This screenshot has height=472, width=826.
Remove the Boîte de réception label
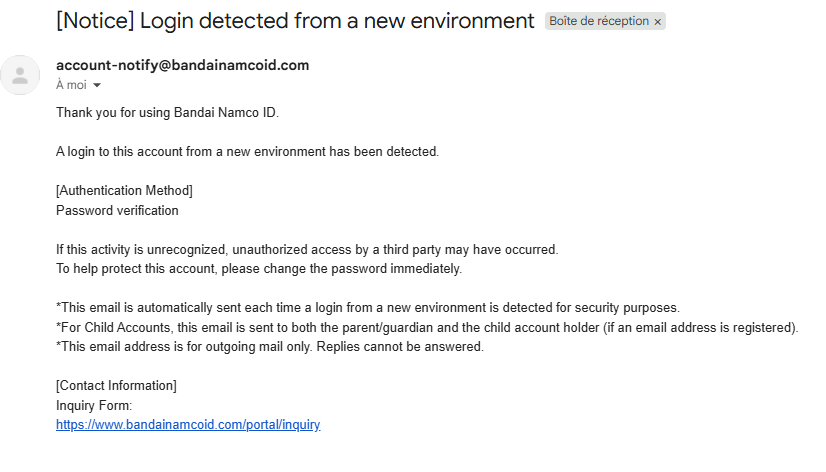tap(657, 22)
